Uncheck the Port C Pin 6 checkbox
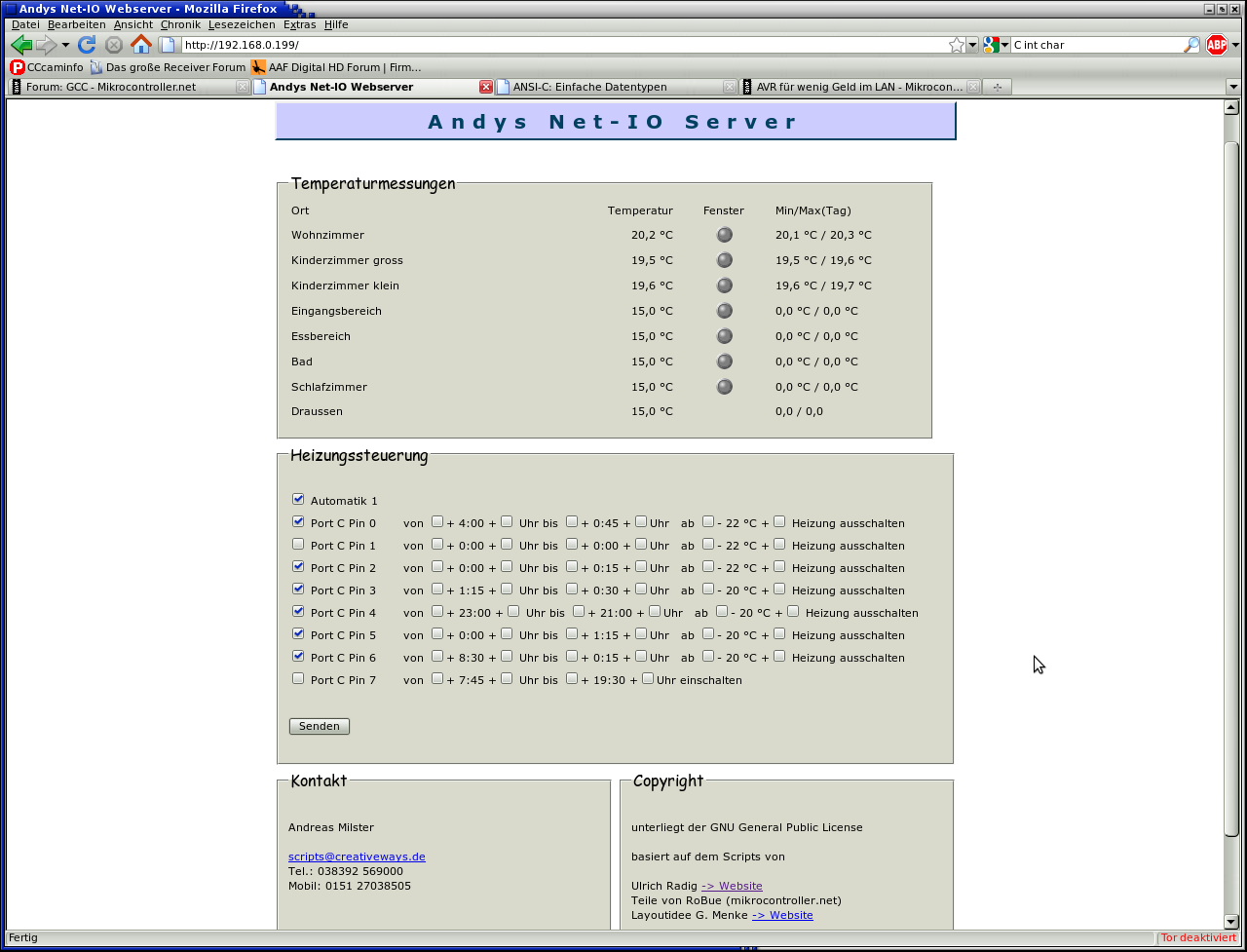1247x952 pixels. pyautogui.click(x=298, y=656)
